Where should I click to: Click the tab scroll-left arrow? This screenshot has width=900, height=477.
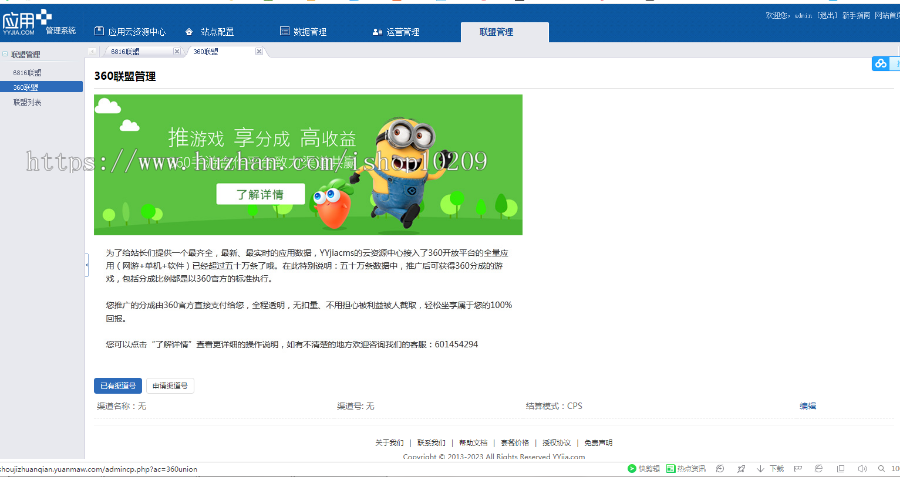click(92, 52)
